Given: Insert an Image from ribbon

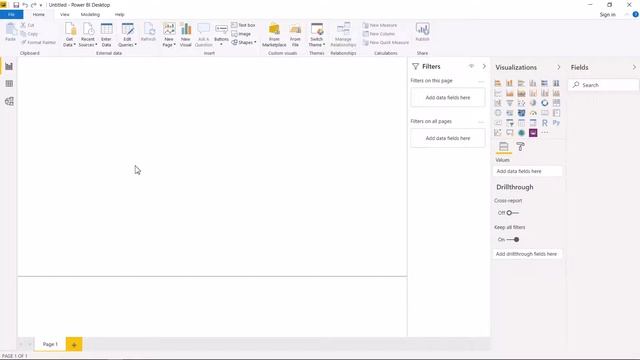Looking at the screenshot, I should click(x=241, y=34).
